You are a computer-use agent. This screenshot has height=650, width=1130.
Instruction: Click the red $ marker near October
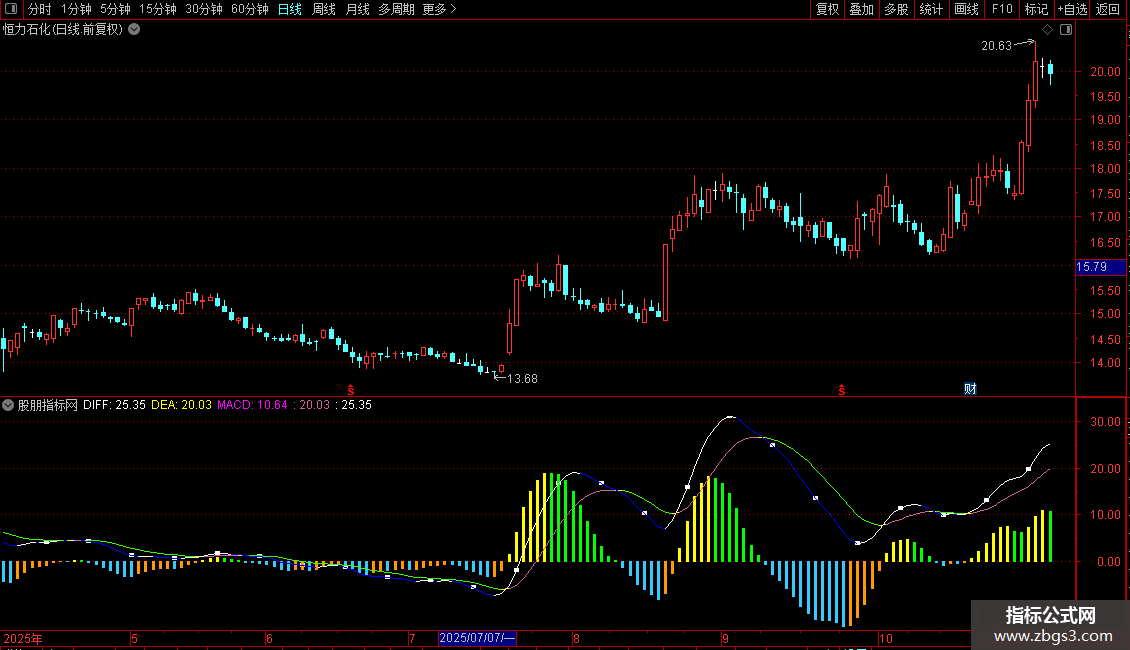click(842, 389)
